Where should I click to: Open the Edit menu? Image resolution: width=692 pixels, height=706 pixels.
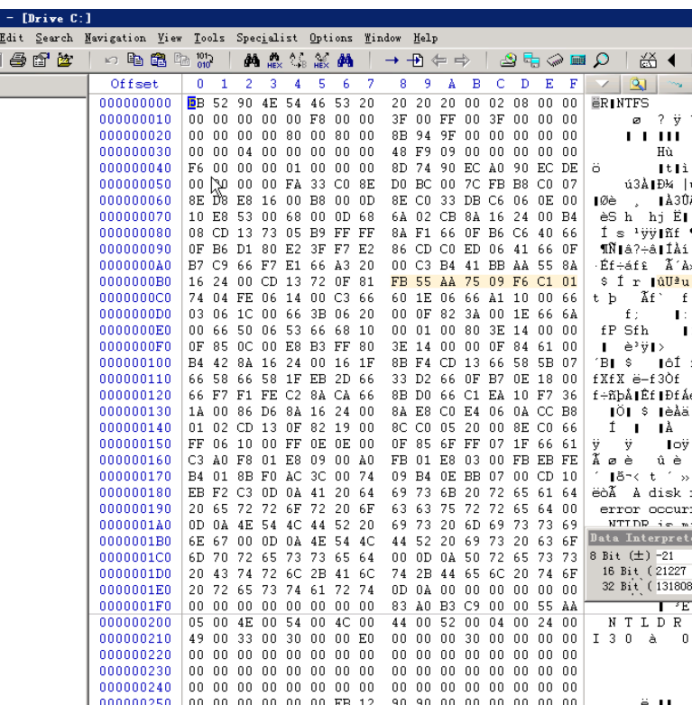pyautogui.click(x=11, y=38)
